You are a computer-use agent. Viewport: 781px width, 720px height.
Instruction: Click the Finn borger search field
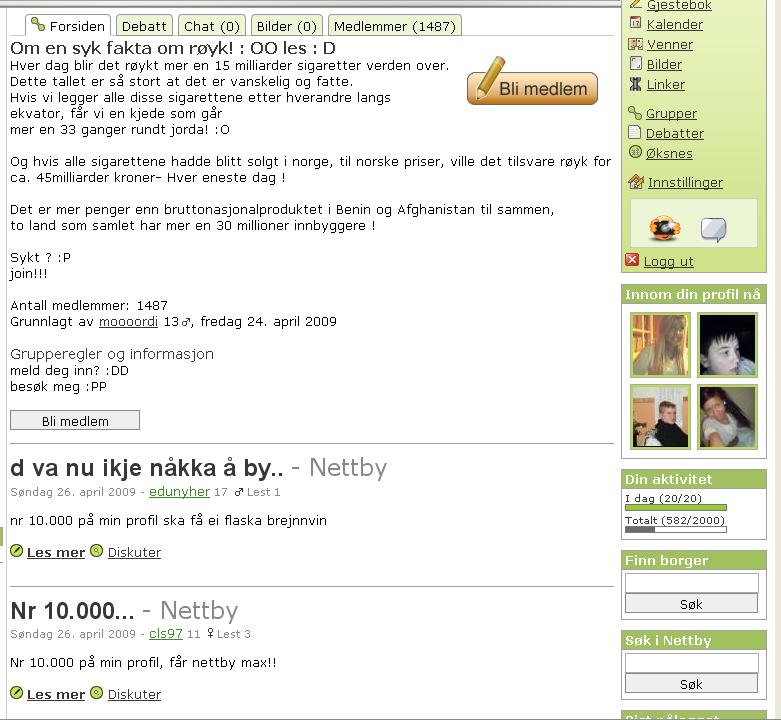[x=691, y=583]
